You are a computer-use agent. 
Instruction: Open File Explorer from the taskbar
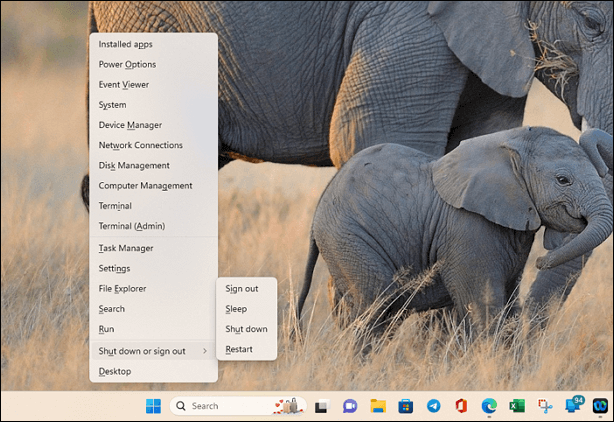378,406
